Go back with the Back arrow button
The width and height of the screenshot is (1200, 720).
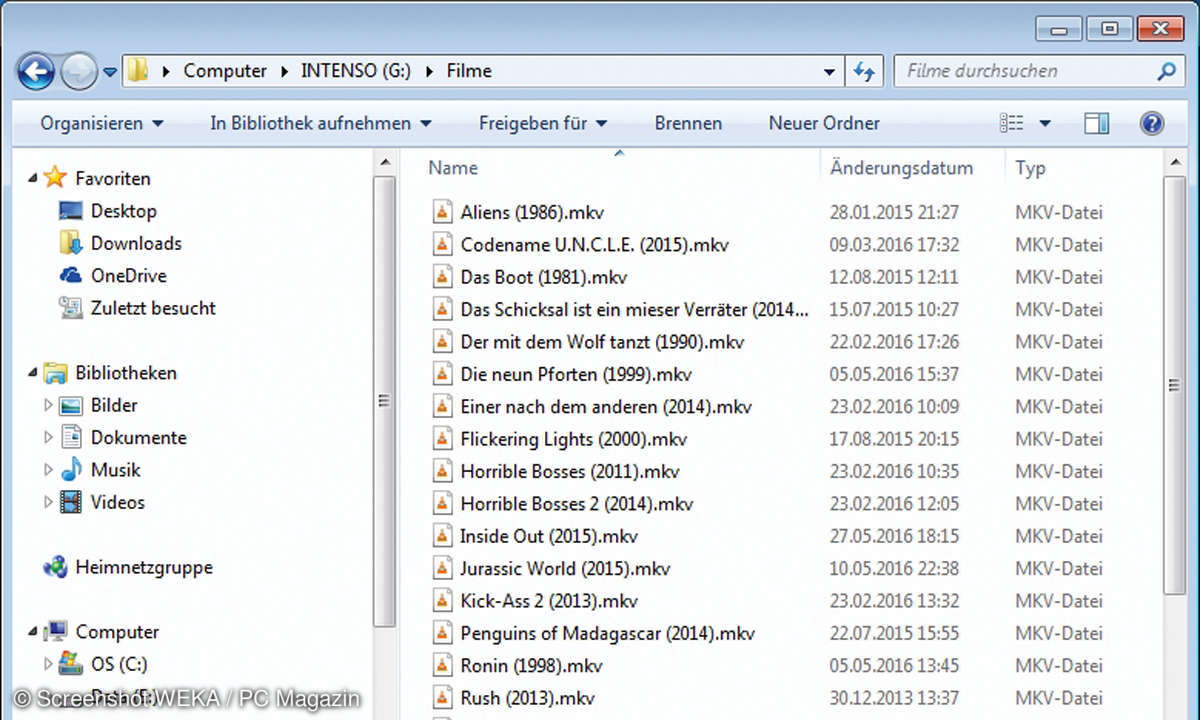35,71
